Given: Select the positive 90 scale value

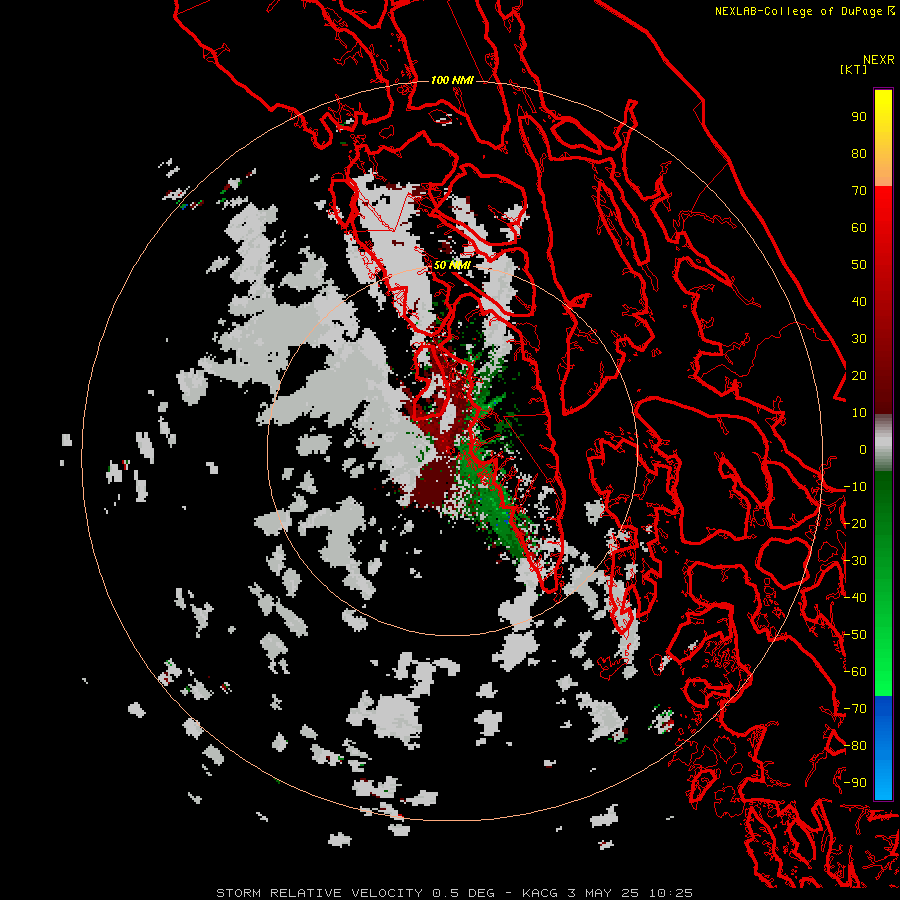Looking at the screenshot, I should [859, 117].
